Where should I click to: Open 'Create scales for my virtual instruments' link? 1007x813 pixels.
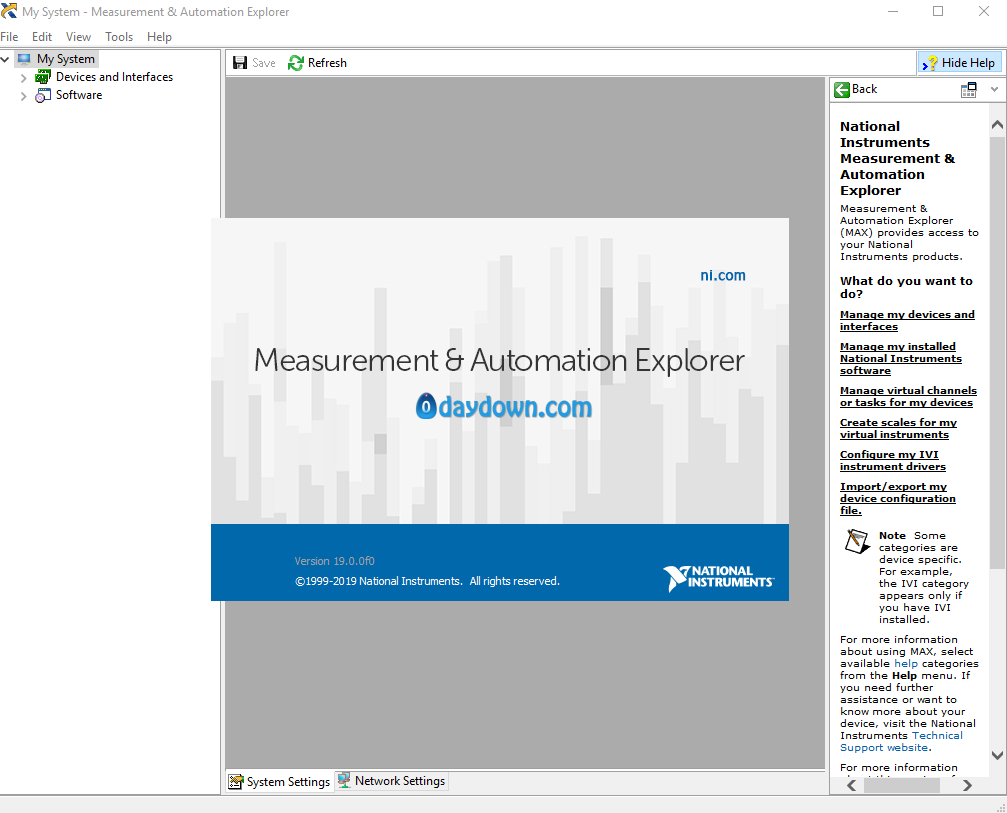pyautogui.click(x=898, y=428)
